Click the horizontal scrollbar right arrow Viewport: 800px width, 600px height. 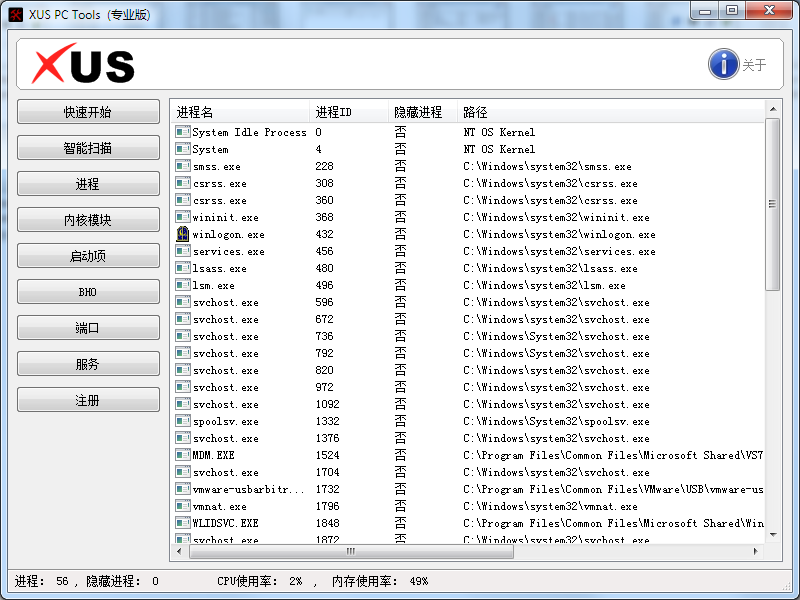coord(756,552)
